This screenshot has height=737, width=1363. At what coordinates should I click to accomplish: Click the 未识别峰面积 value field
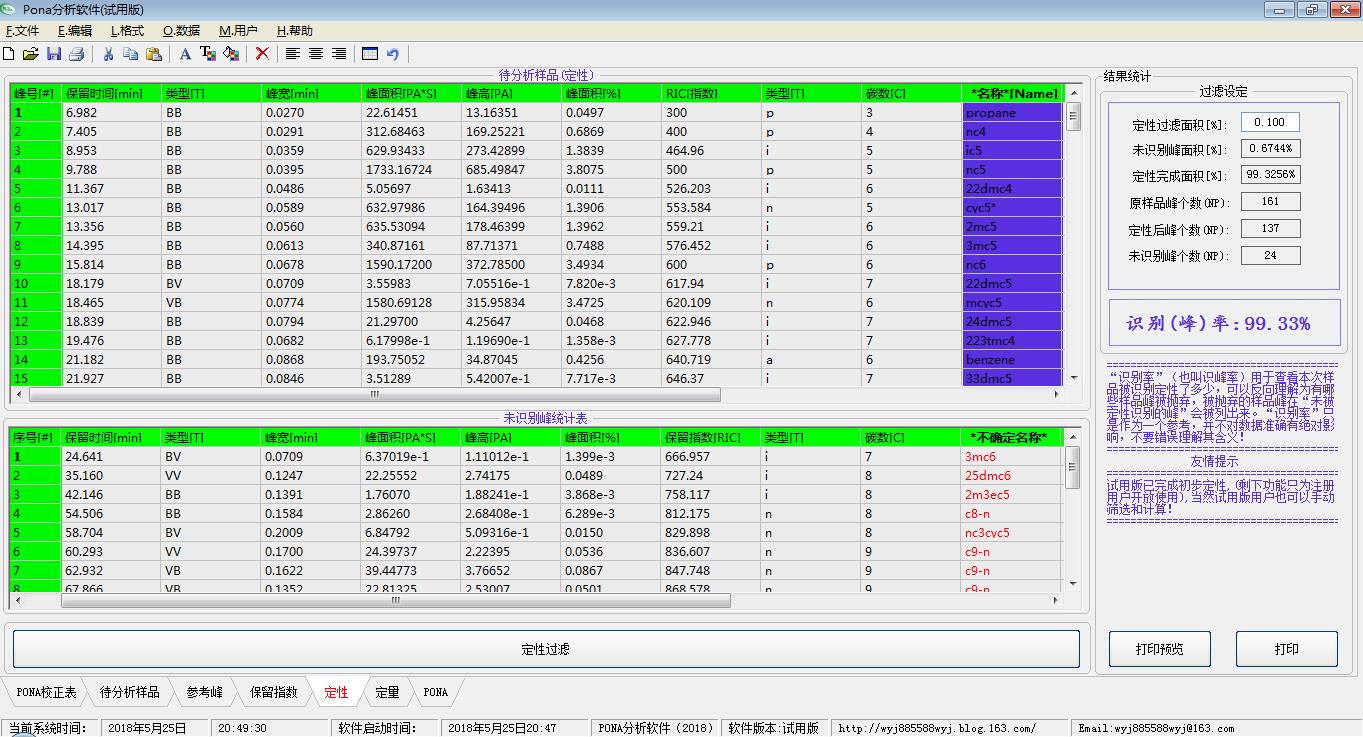(1270, 148)
